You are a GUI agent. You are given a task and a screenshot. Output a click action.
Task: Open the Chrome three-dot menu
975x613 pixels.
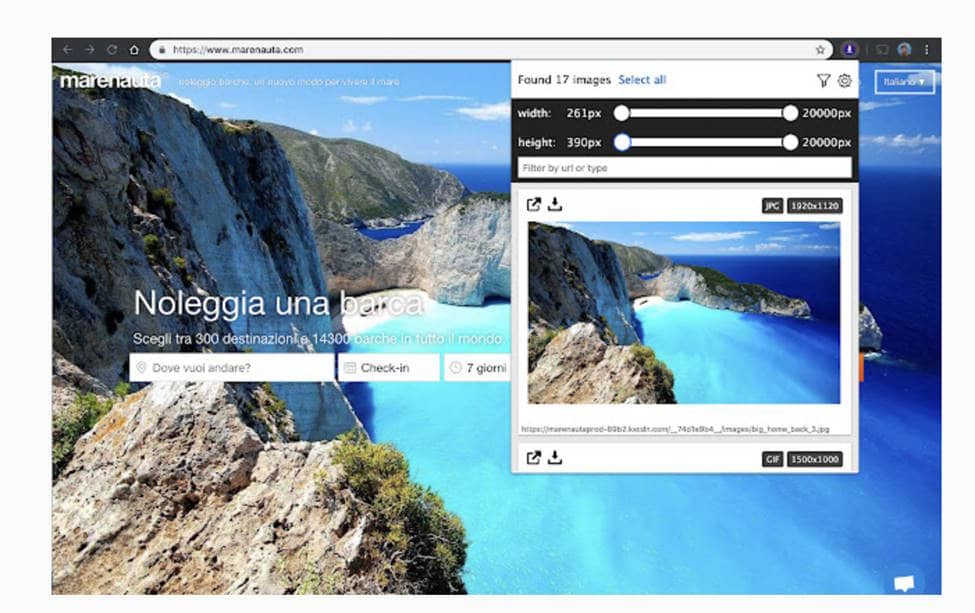click(927, 48)
